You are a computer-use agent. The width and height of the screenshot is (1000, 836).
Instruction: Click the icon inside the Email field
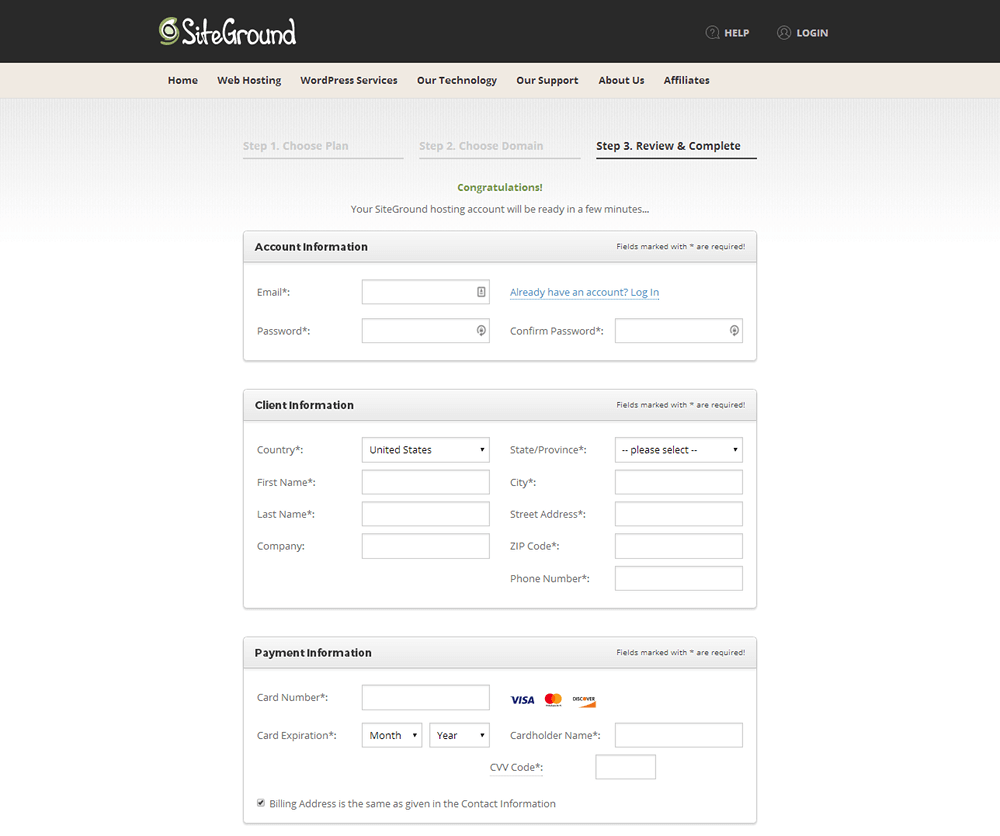[x=481, y=292]
